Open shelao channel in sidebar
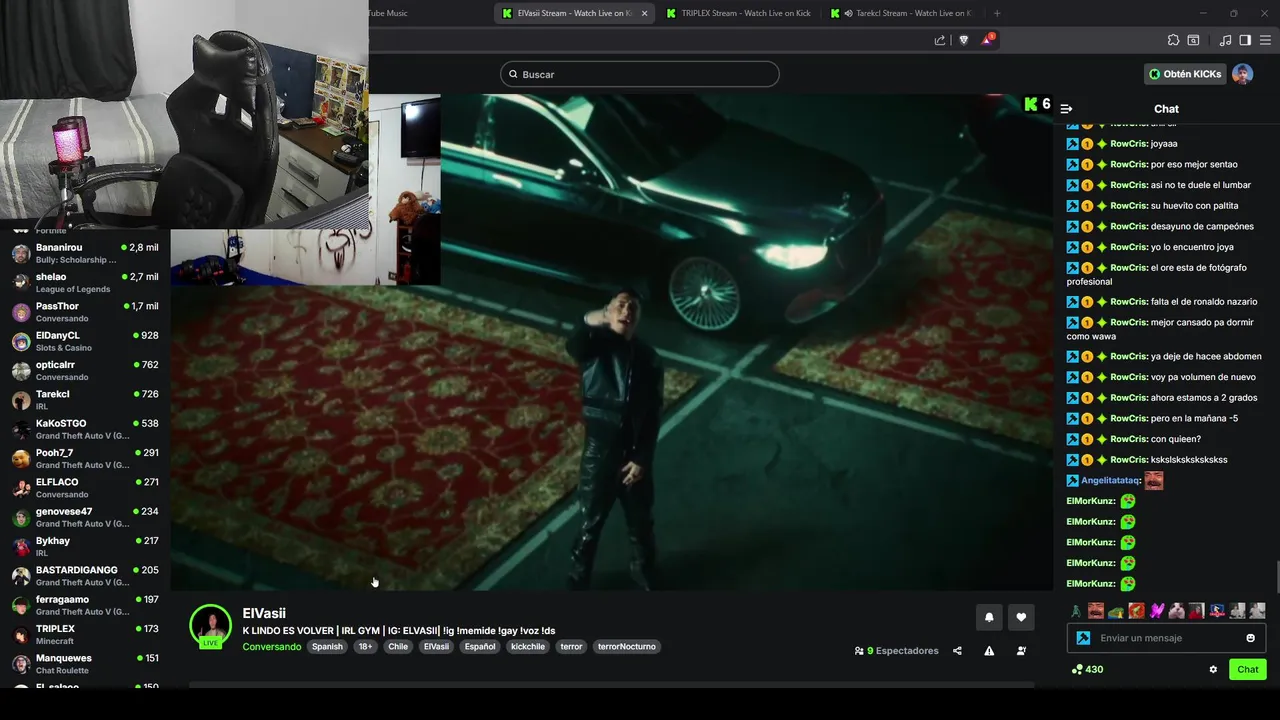Image resolution: width=1280 pixels, height=720 pixels. pos(85,283)
